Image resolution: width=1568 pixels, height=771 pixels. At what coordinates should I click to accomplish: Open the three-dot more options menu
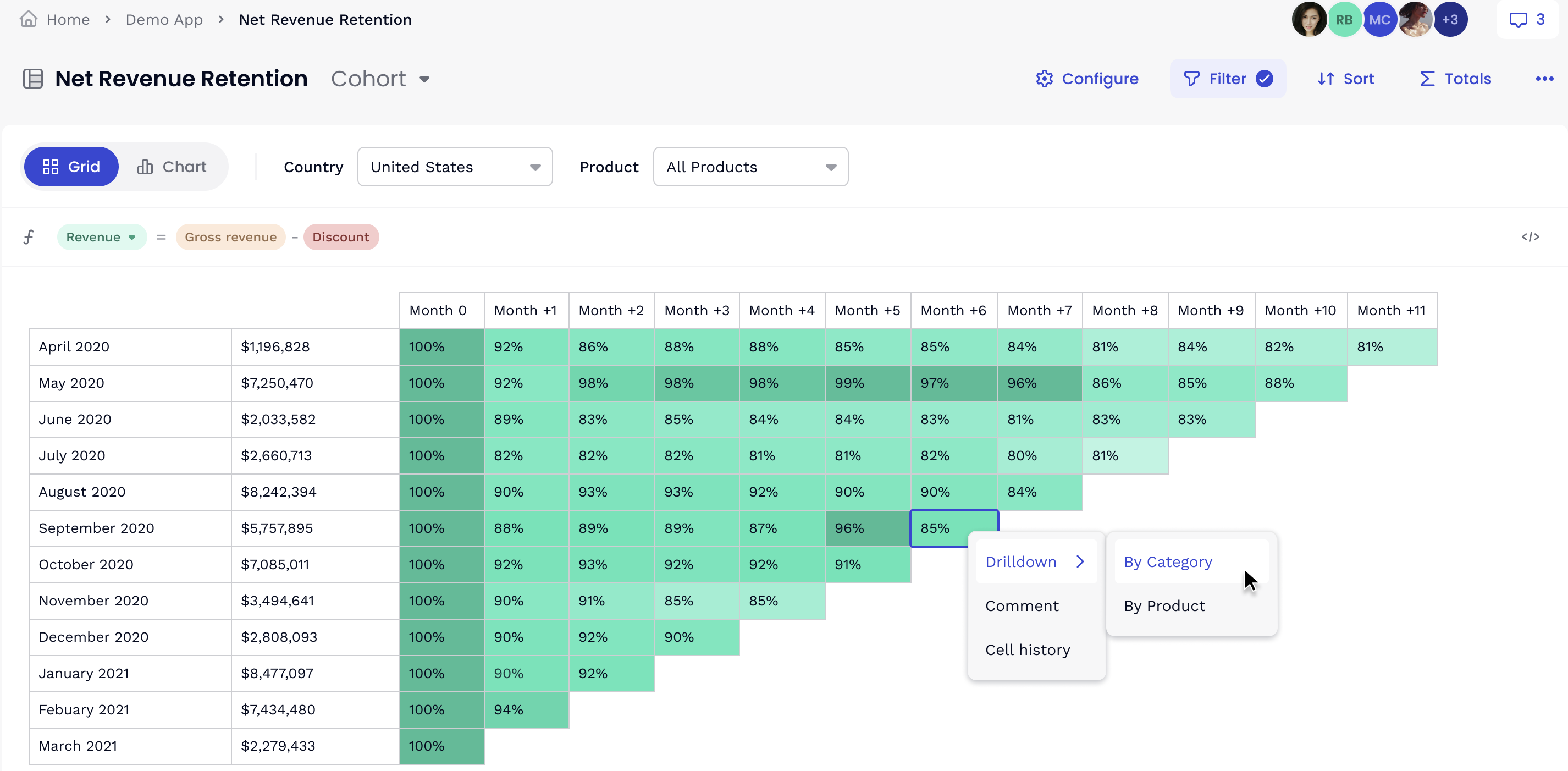tap(1544, 79)
